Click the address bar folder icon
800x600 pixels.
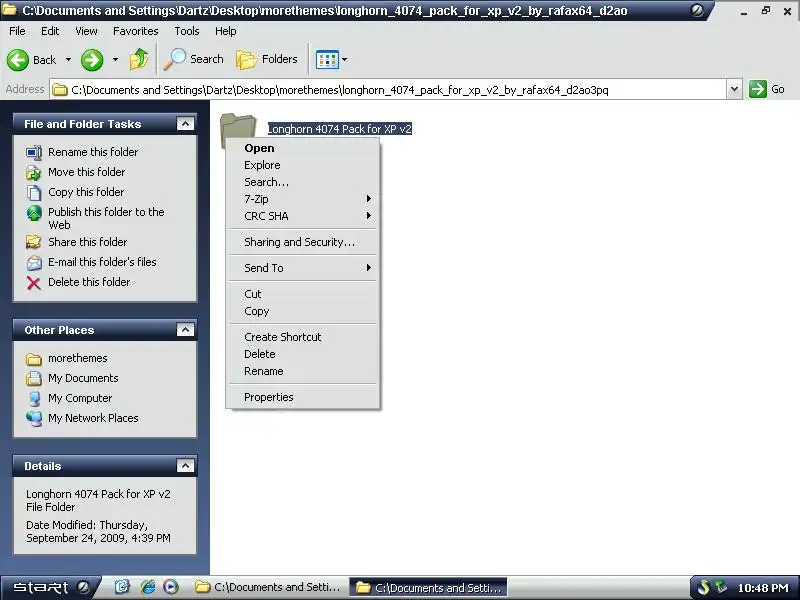[60, 90]
